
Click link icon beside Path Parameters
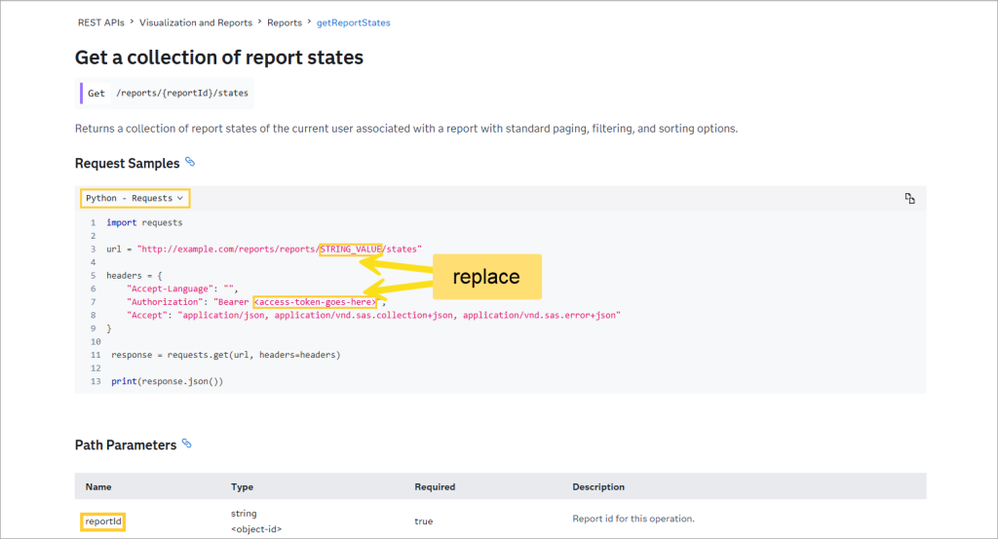coord(187,444)
